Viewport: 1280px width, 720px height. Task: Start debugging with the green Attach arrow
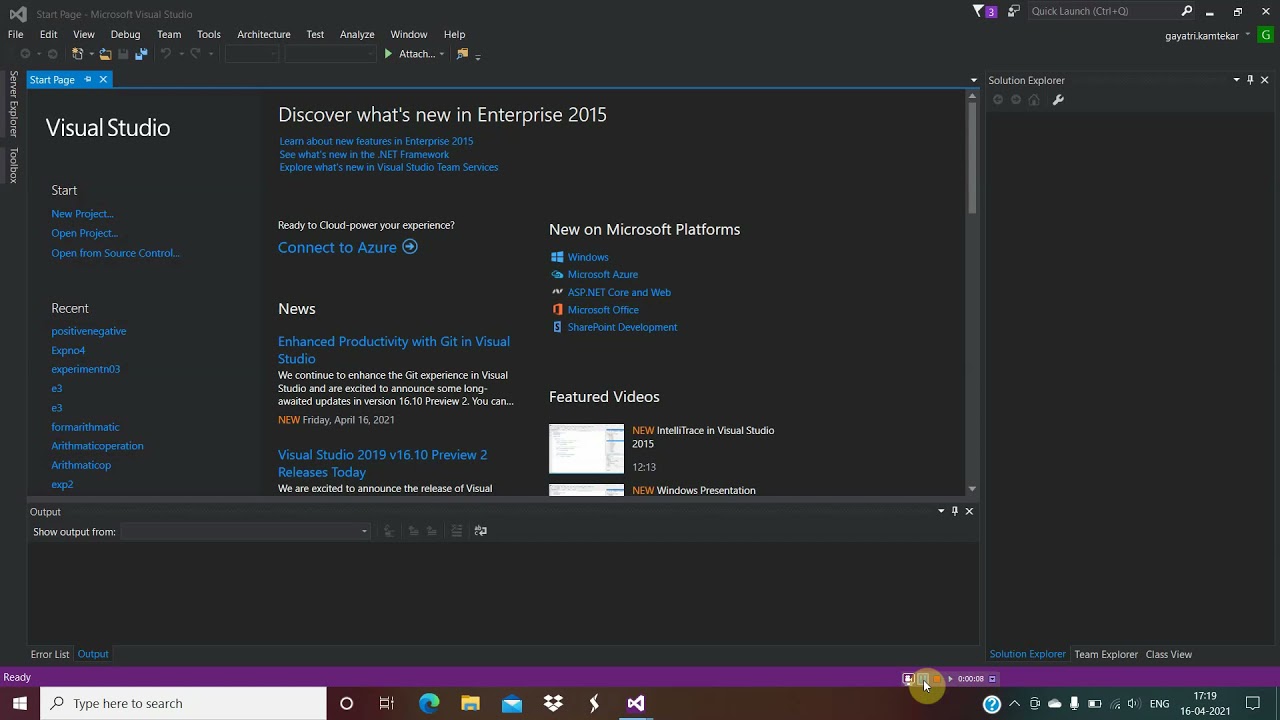click(x=388, y=54)
